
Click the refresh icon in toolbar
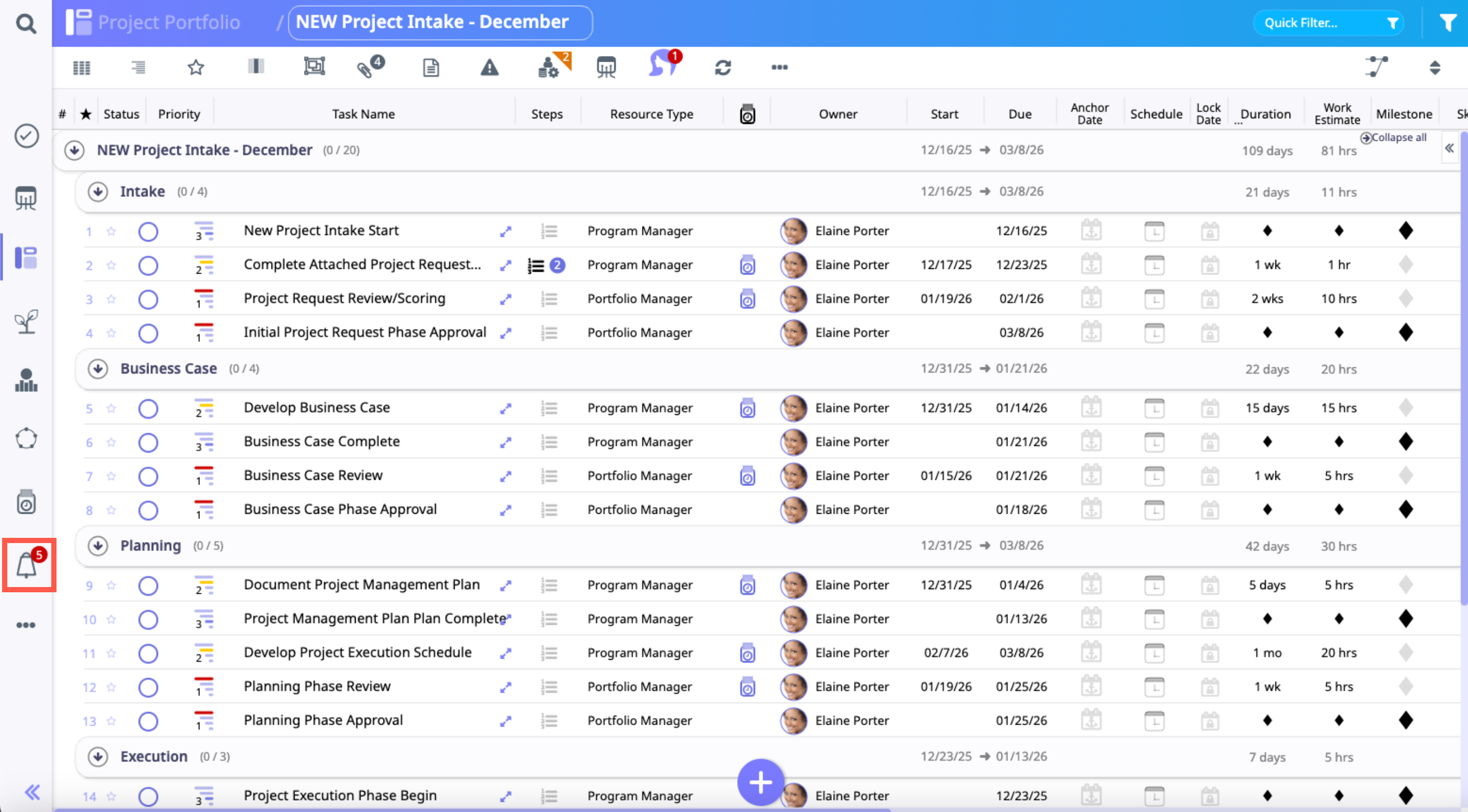click(722, 68)
